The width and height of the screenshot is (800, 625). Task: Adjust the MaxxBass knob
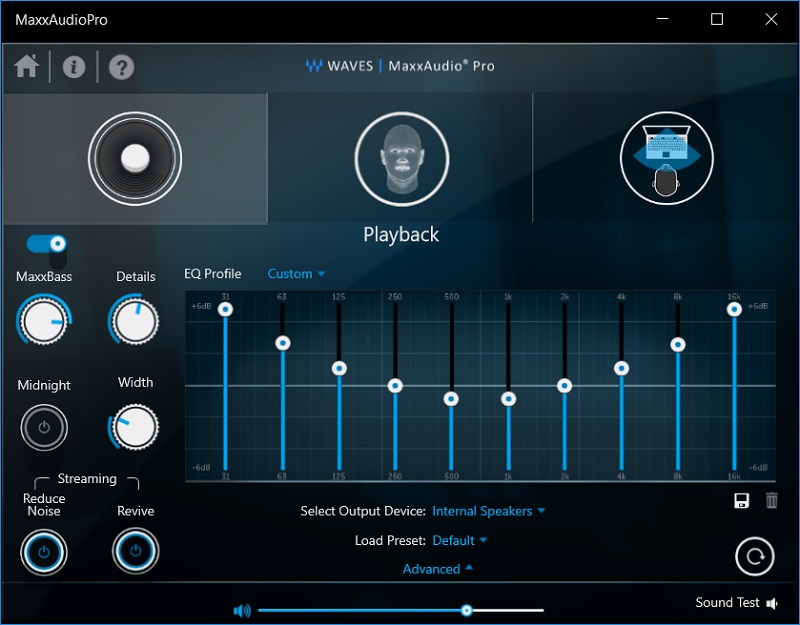tap(44, 321)
